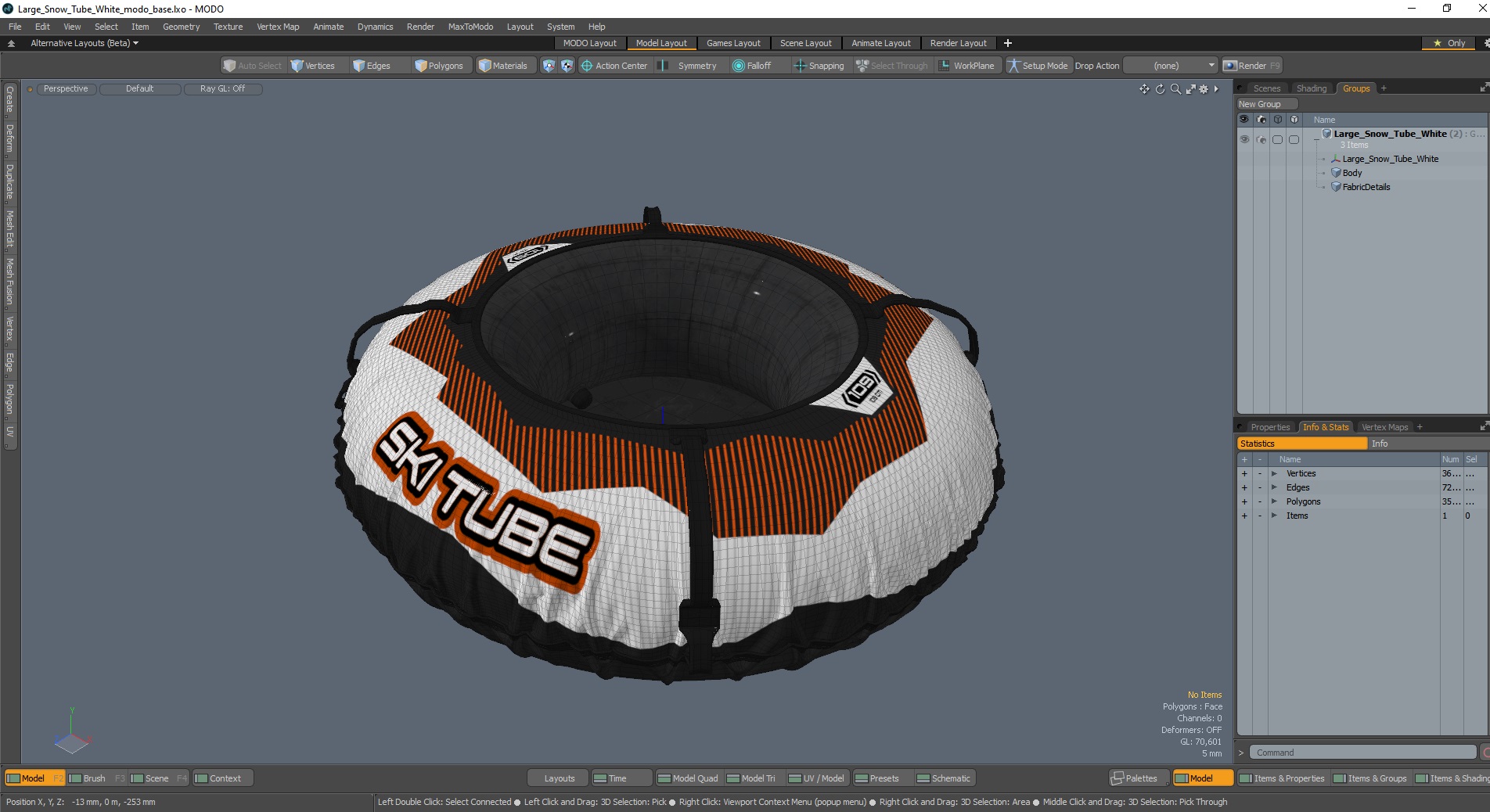Screen dimensions: 1490x812
Task: Open the Default shading style dropdown
Action: (140, 89)
